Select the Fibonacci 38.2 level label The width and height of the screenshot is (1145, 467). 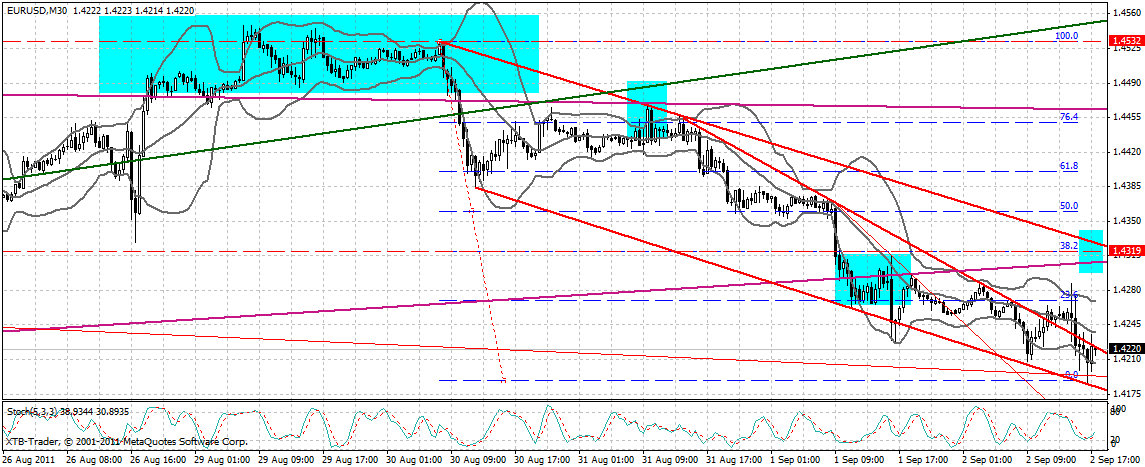tap(1069, 246)
